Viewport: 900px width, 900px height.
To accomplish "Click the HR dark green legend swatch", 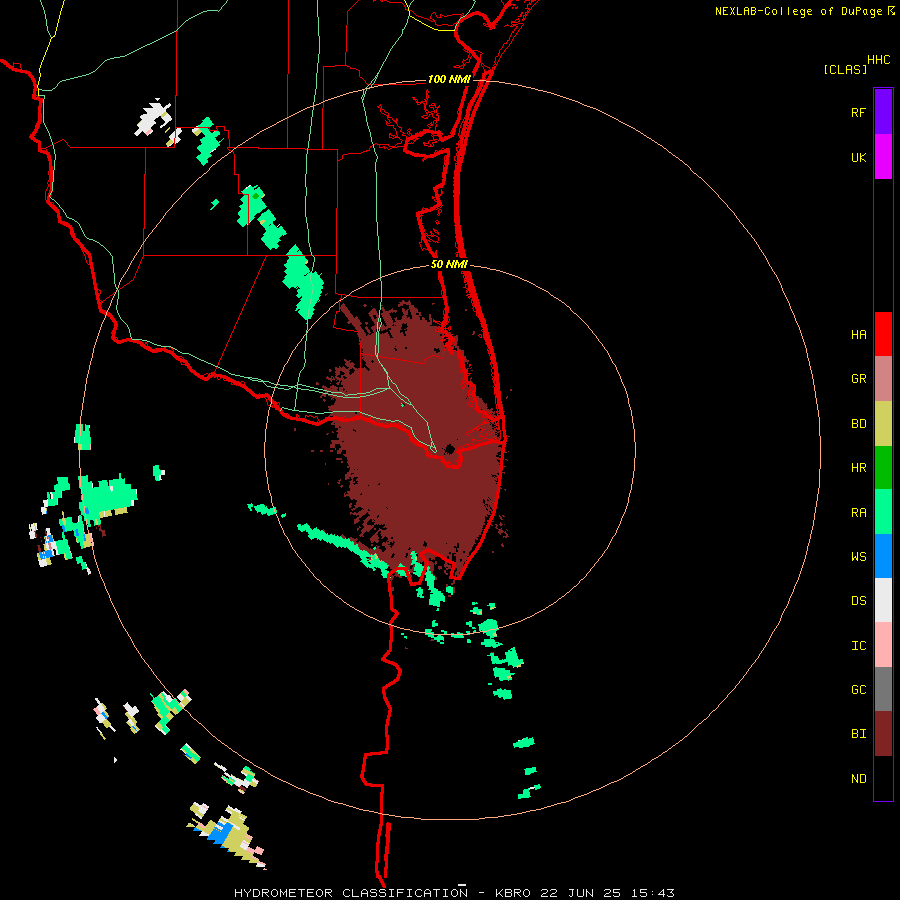I will [883, 468].
